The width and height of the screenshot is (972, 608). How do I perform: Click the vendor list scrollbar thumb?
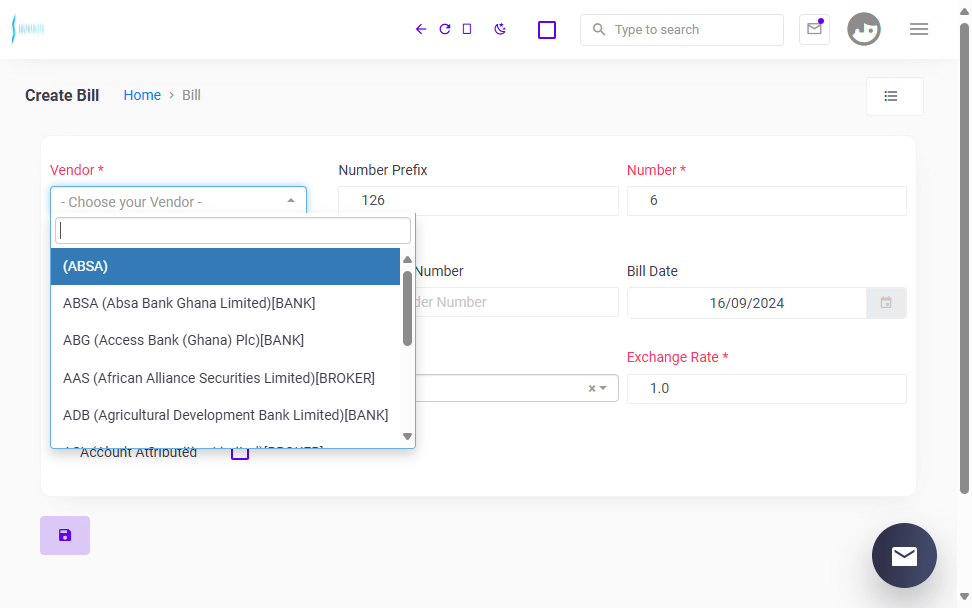[x=407, y=308]
